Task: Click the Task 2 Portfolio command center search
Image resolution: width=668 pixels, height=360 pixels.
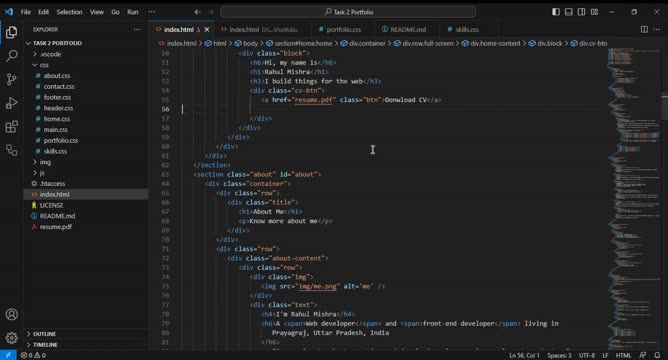Action: tap(348, 12)
